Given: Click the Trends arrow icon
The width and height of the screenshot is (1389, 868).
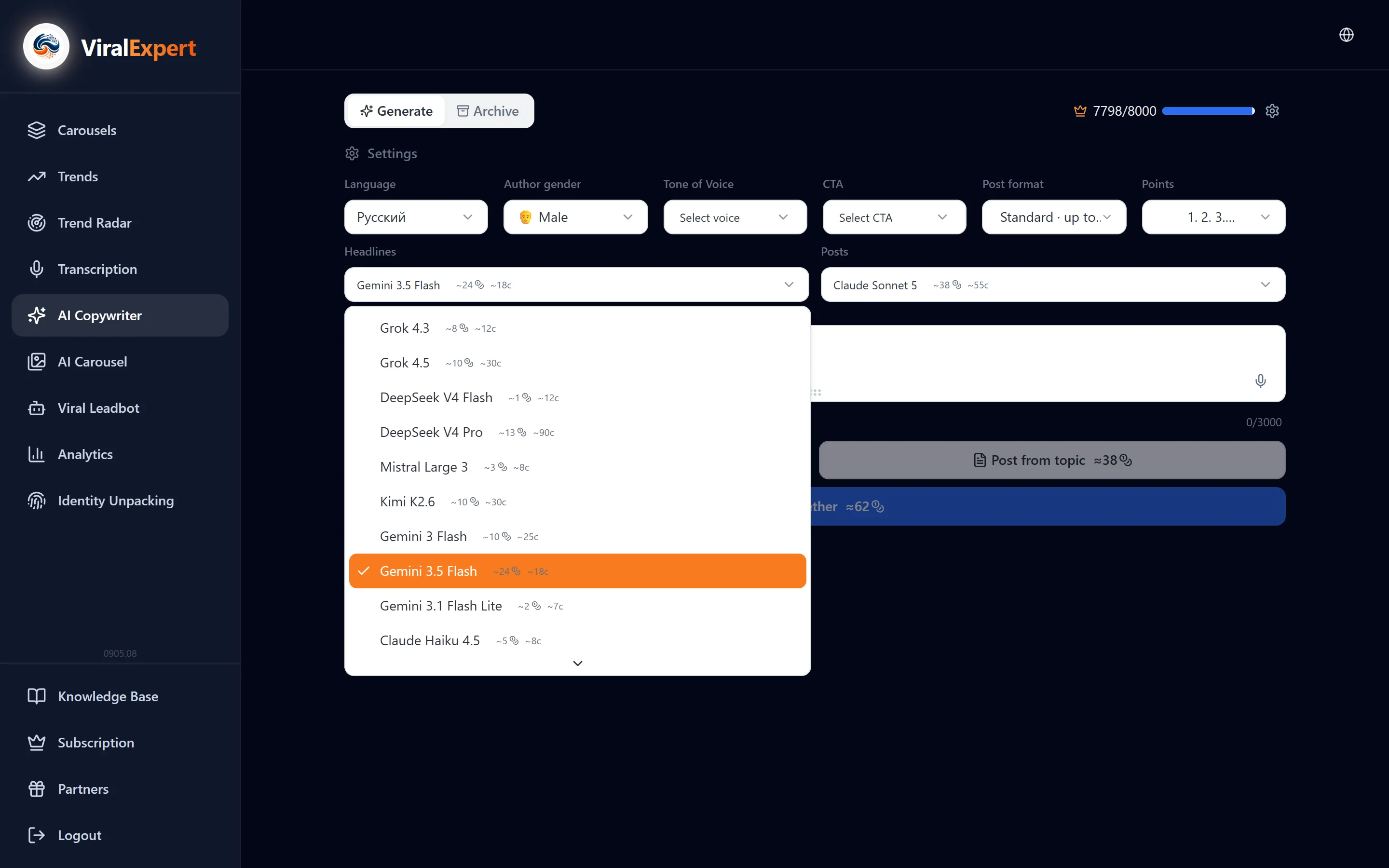Looking at the screenshot, I should [x=37, y=177].
